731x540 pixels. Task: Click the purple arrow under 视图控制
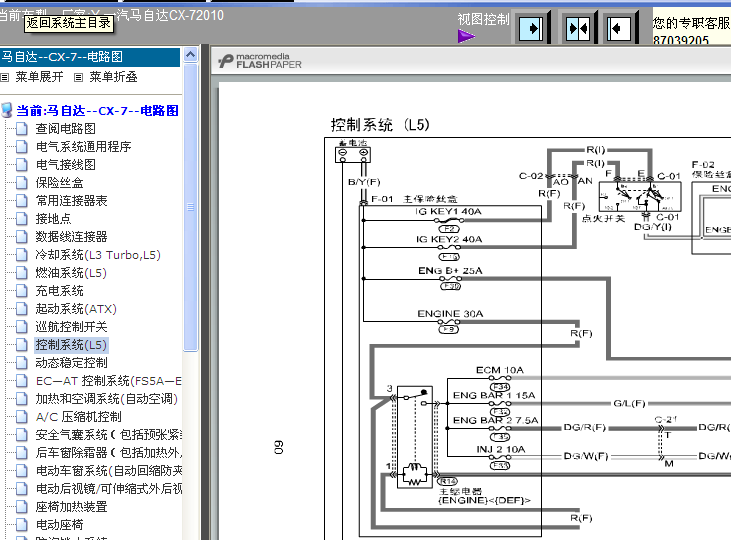[x=466, y=36]
